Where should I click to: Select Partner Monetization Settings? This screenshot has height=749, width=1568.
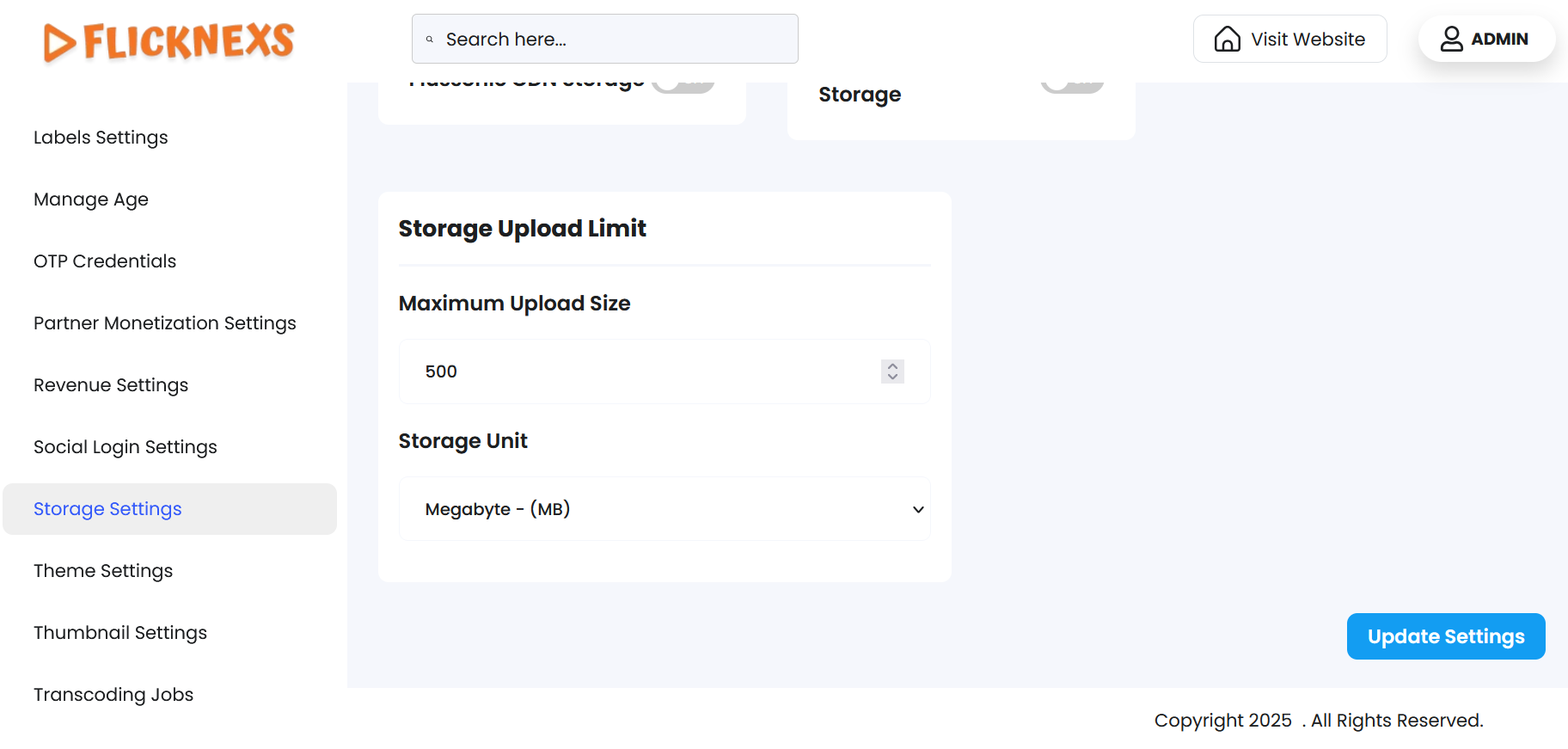pyautogui.click(x=165, y=323)
